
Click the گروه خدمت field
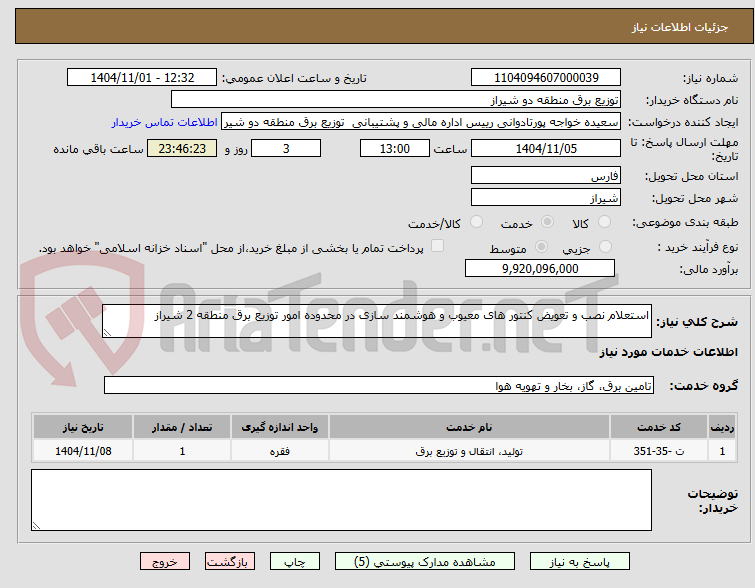pyautogui.click(x=379, y=385)
